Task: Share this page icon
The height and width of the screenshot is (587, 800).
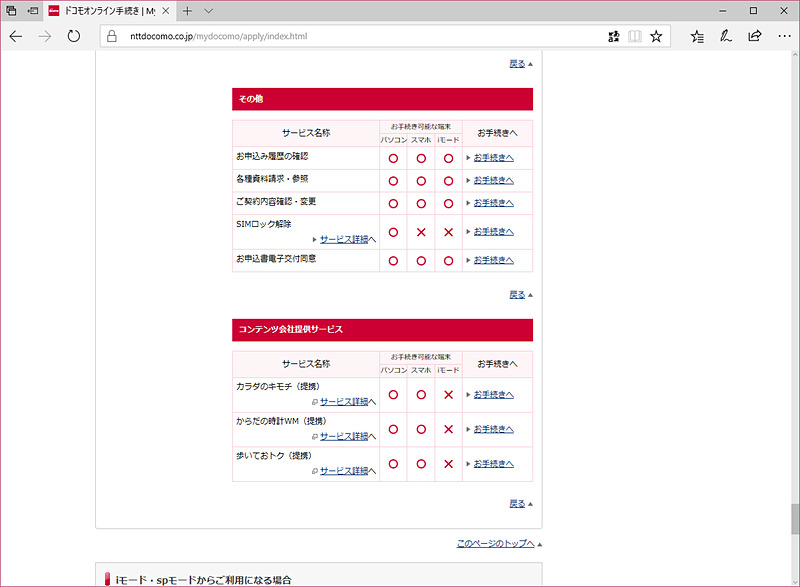Action: pyautogui.click(x=755, y=36)
